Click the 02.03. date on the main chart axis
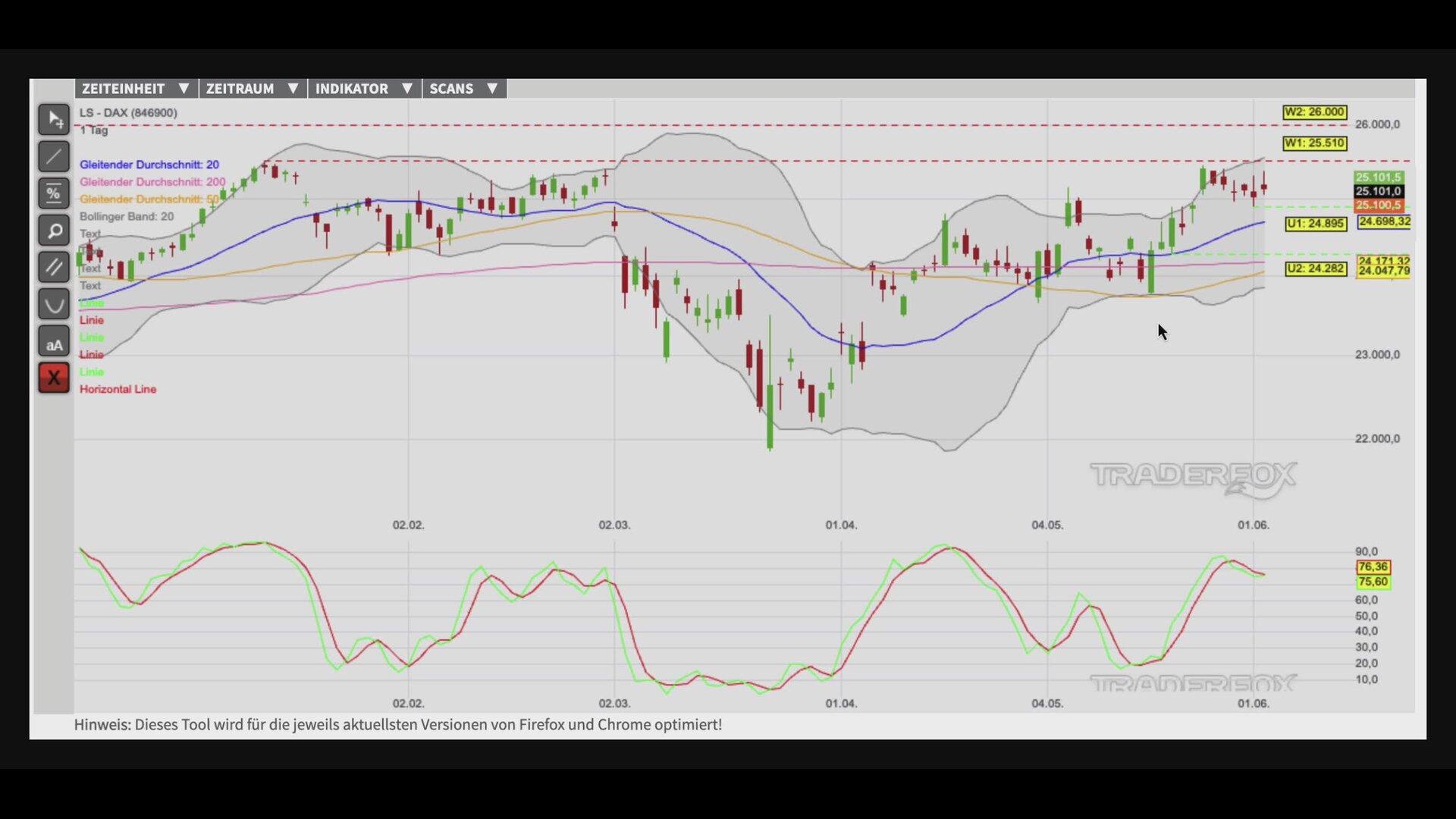 click(x=614, y=525)
